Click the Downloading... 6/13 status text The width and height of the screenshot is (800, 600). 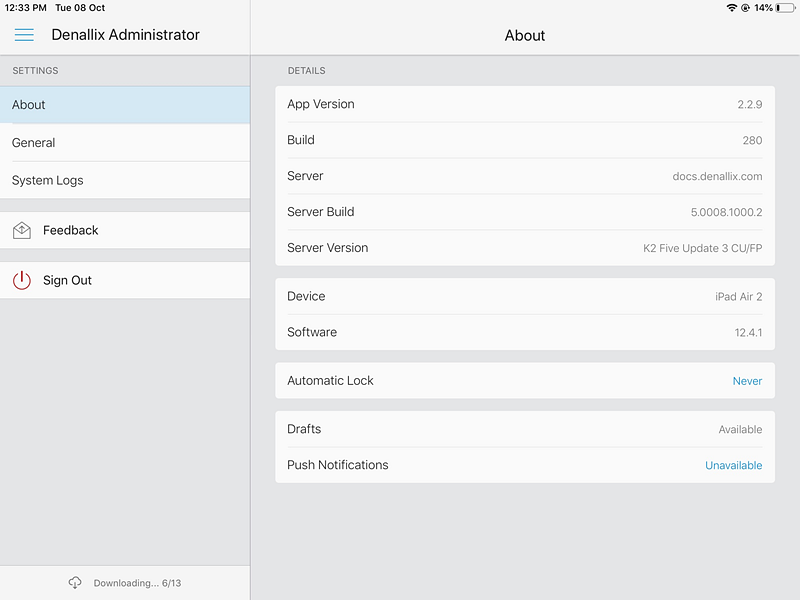click(137, 583)
